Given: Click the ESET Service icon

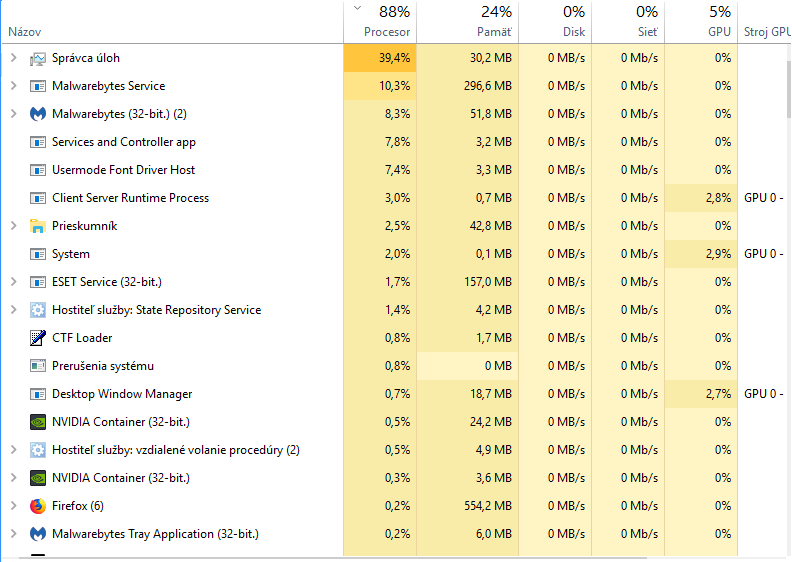Looking at the screenshot, I should [38, 282].
